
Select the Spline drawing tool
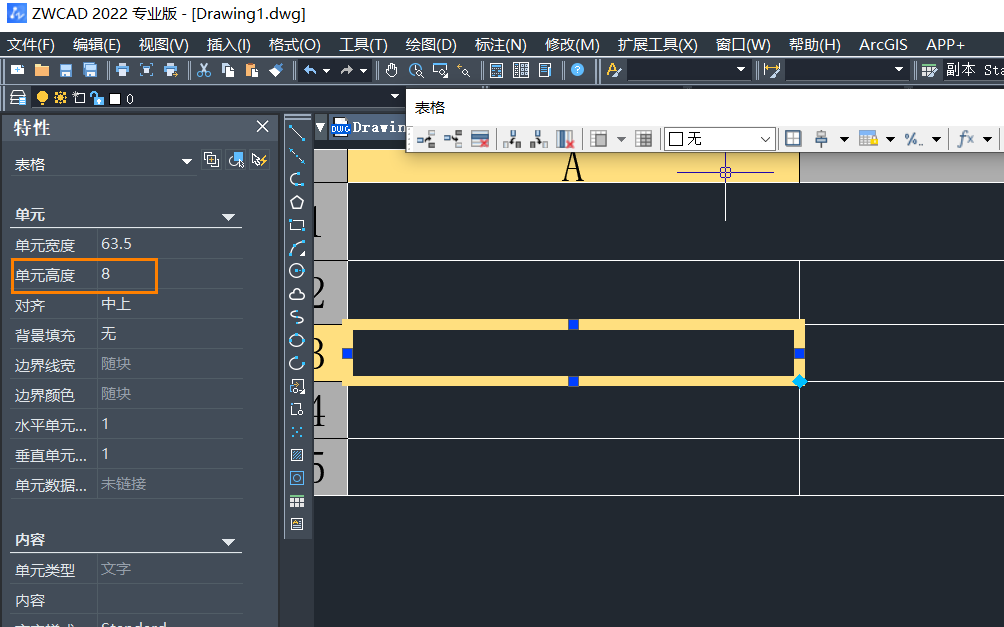pyautogui.click(x=297, y=317)
